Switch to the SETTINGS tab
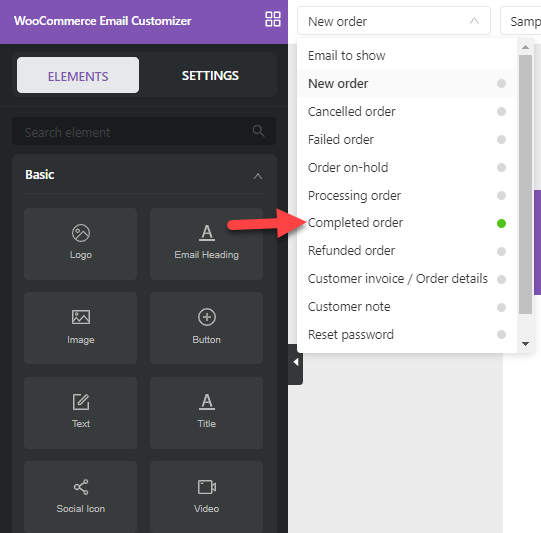 click(210, 75)
